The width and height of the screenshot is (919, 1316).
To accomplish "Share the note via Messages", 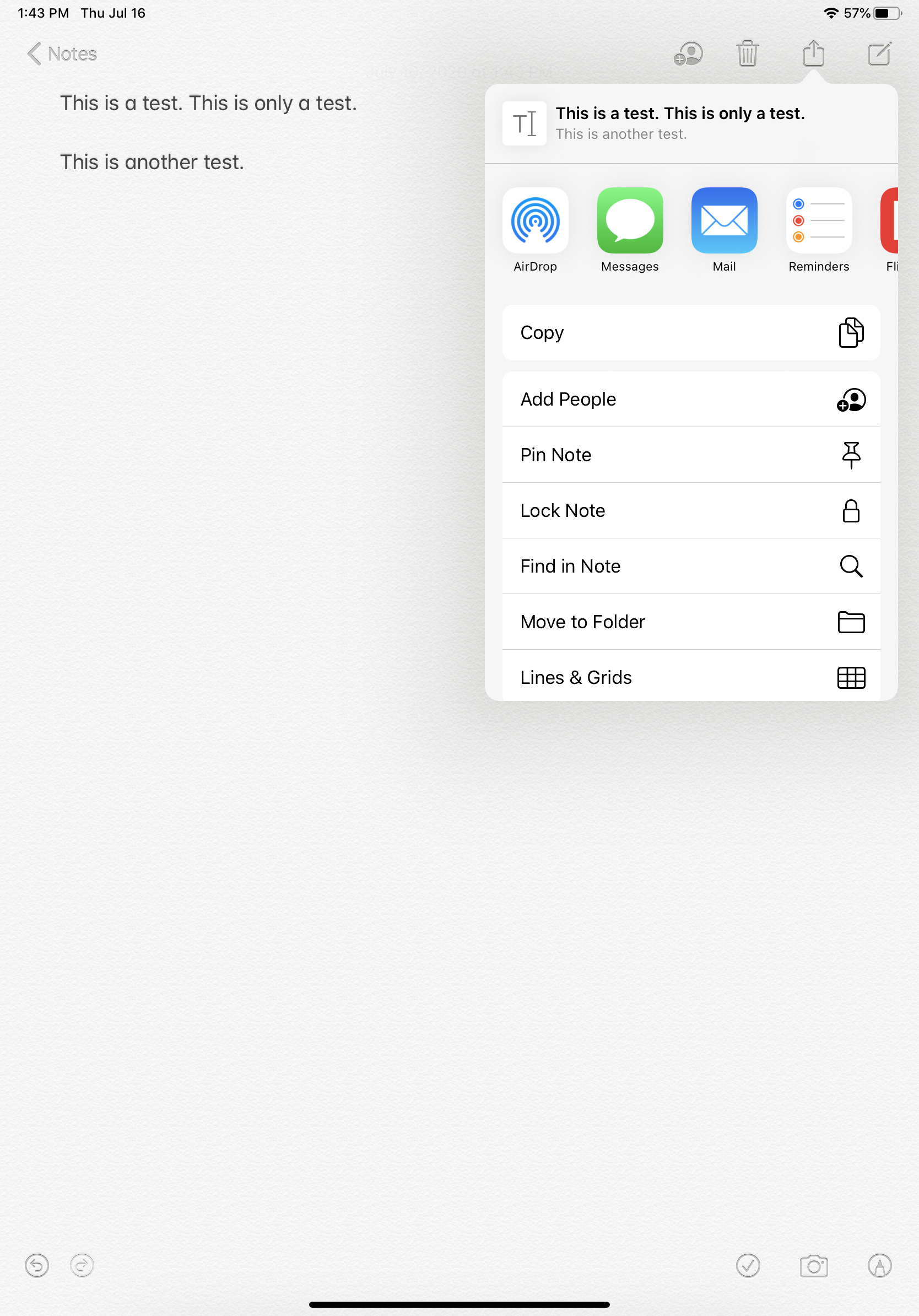I will tap(630, 230).
